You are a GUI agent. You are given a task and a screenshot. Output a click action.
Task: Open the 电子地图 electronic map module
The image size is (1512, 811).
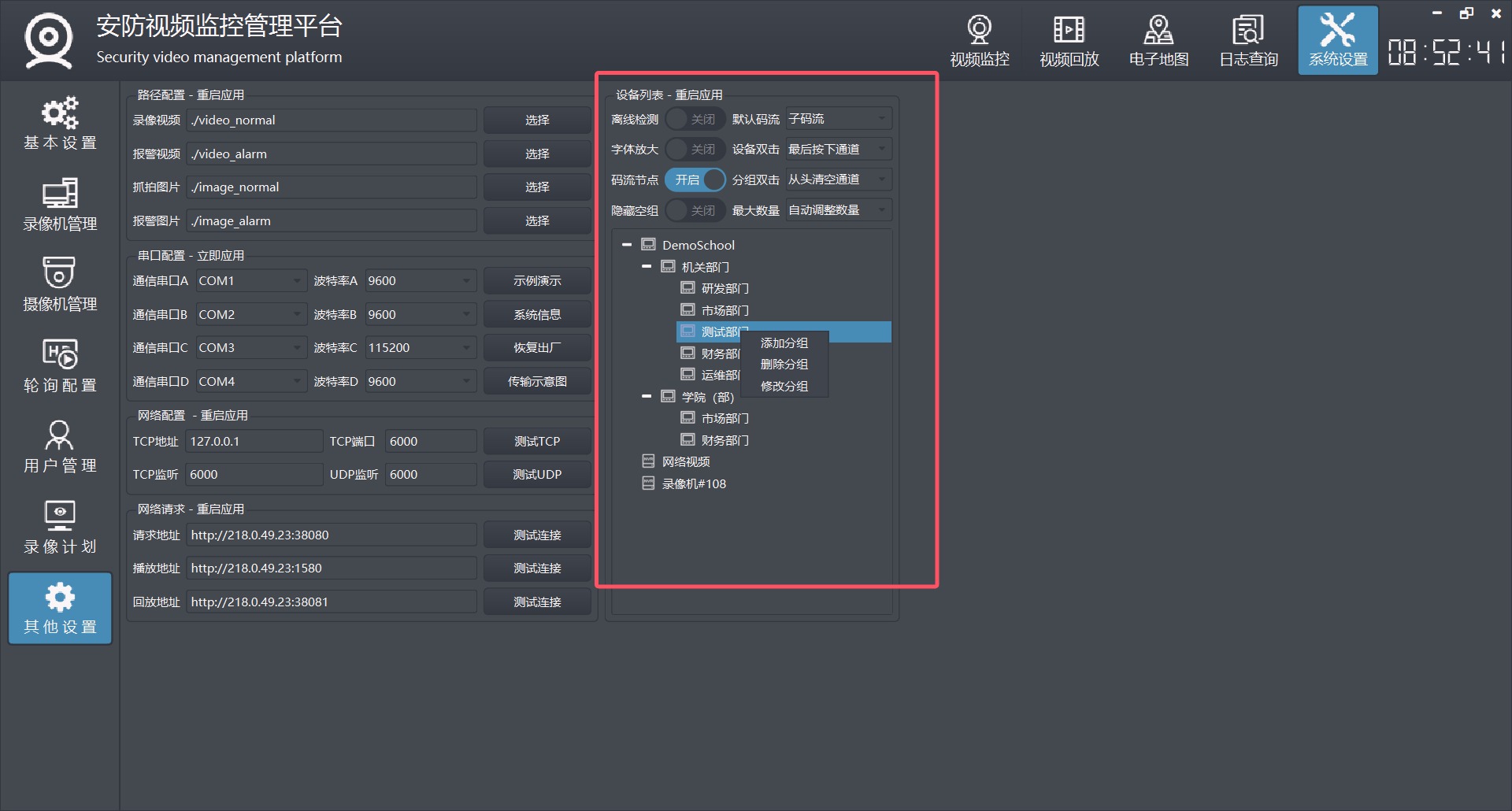(x=1158, y=41)
